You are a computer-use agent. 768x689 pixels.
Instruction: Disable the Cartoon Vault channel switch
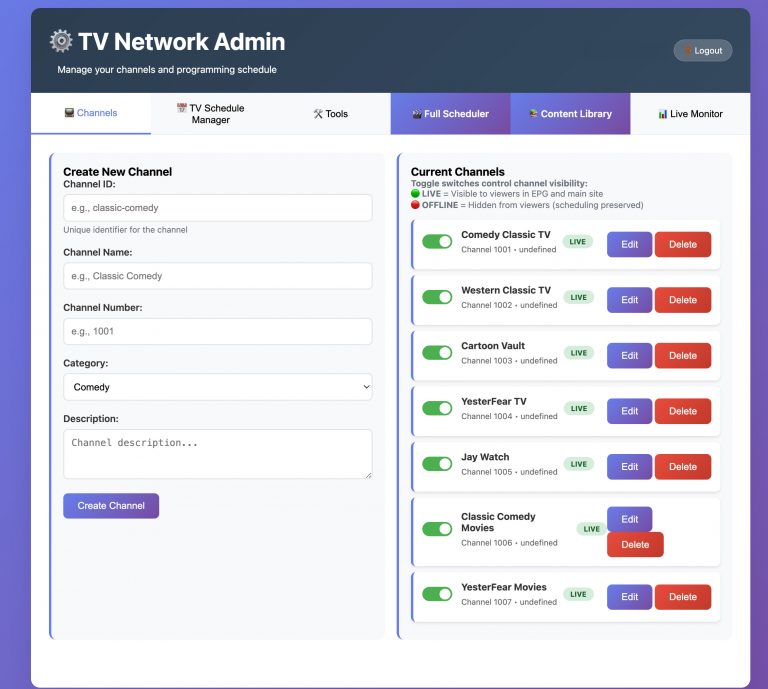(x=437, y=353)
